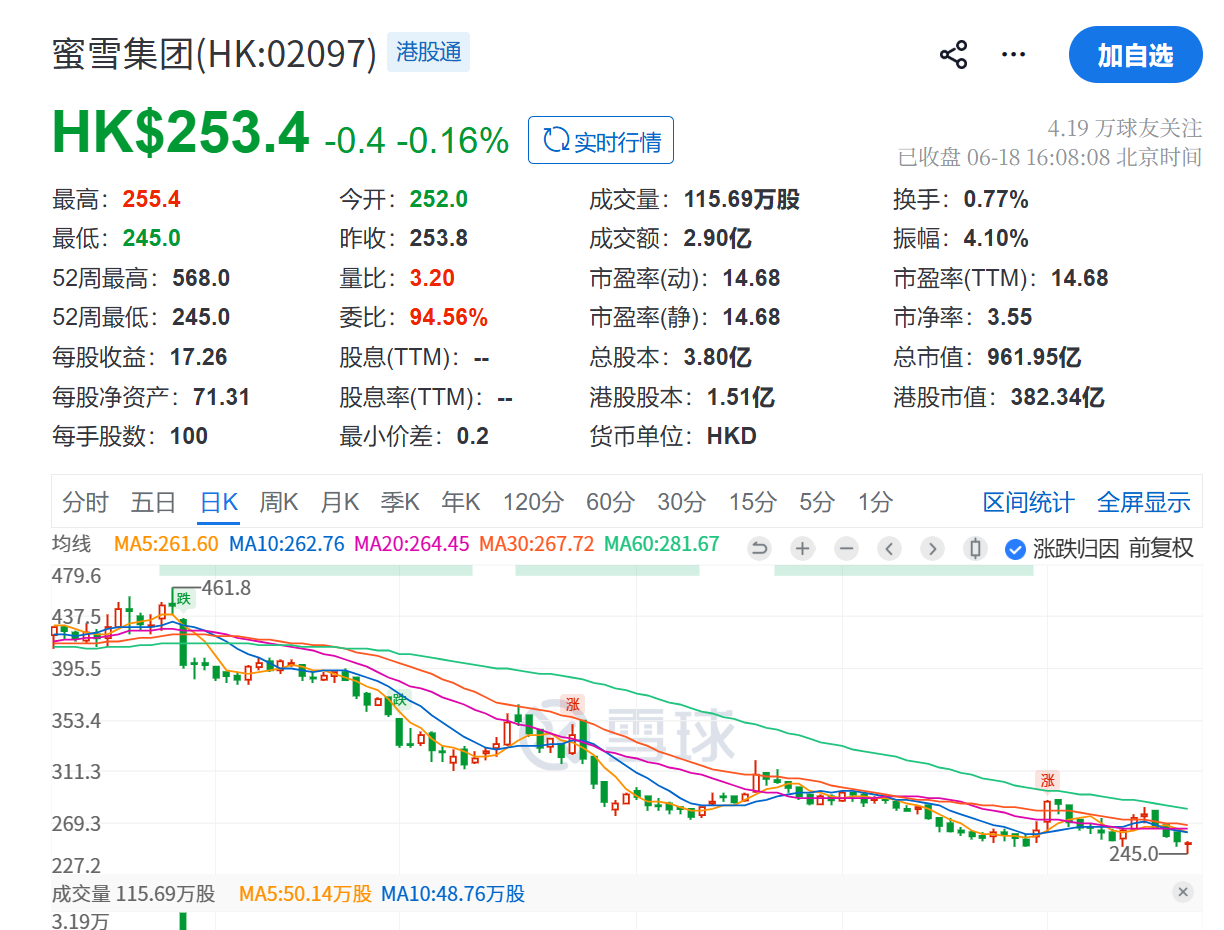Click the MA20:264.45 indicator label
Image resolution: width=1224 pixels, height=930 pixels.
click(412, 544)
